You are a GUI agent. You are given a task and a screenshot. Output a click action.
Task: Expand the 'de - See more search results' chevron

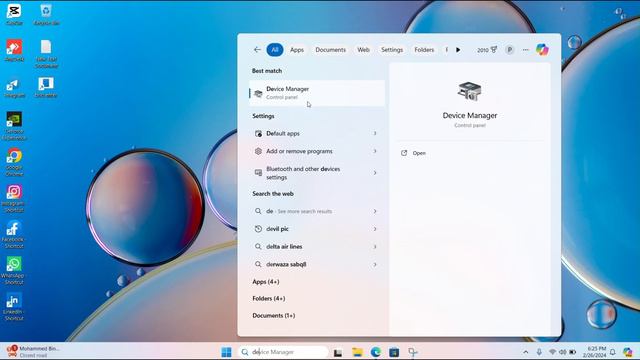pyautogui.click(x=375, y=211)
